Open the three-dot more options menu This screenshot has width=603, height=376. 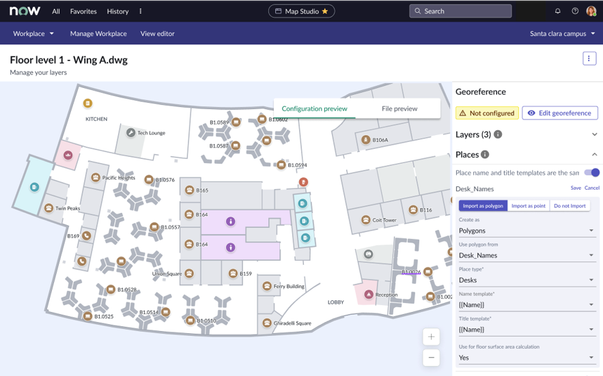click(x=589, y=58)
